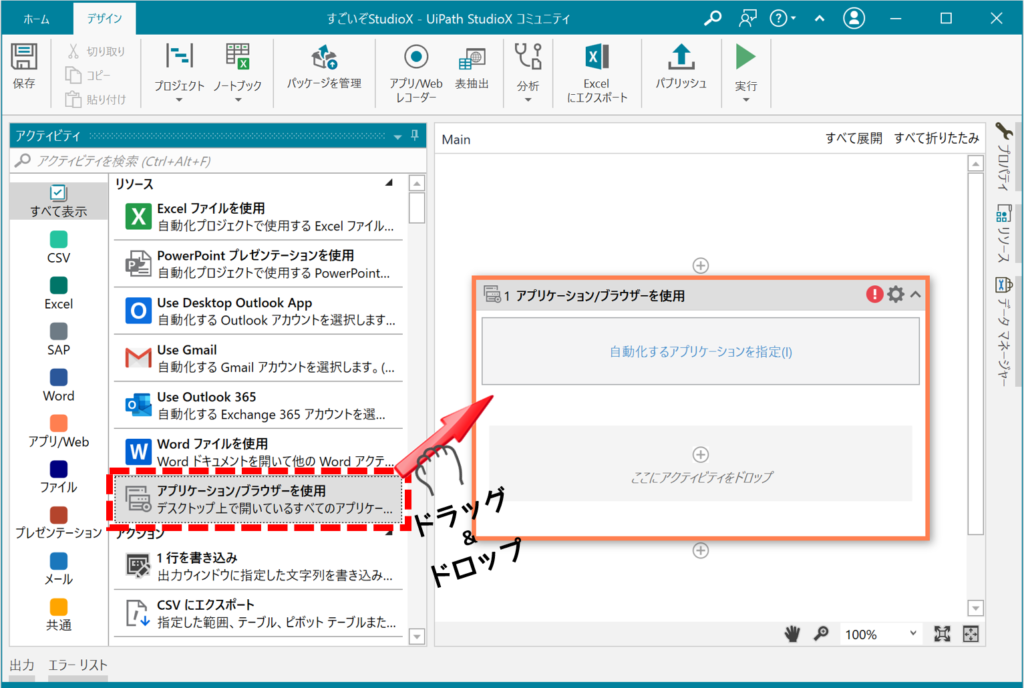Viewport: 1024px width, 688px height.
Task: Open the zoom 100% dropdown
Action: 881,634
